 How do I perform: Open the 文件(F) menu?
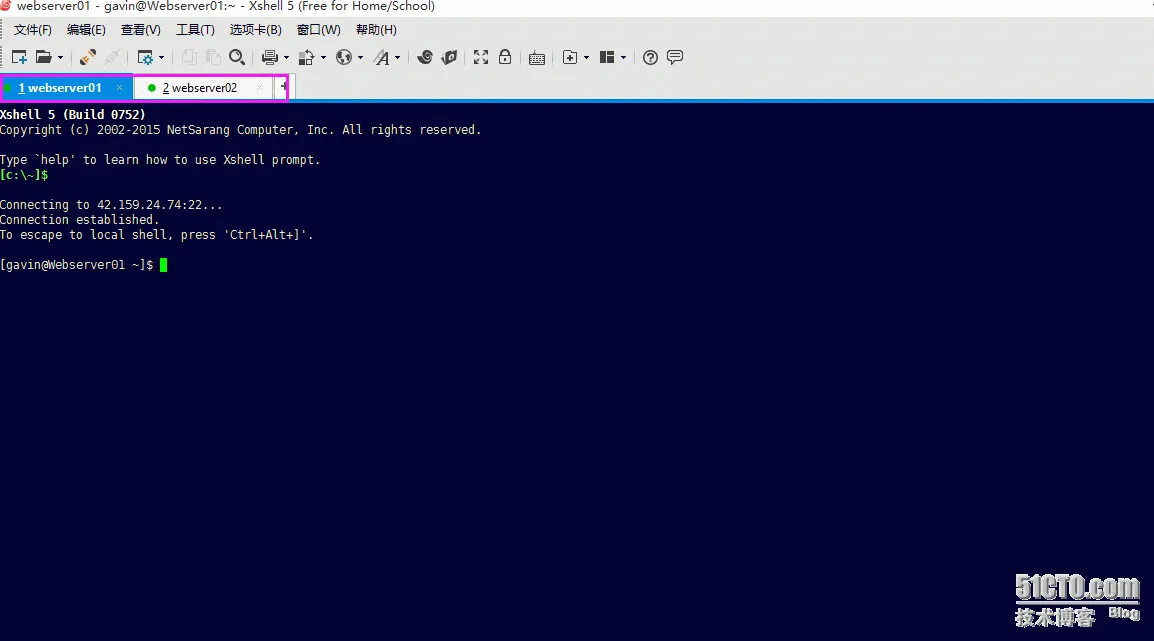[32, 30]
